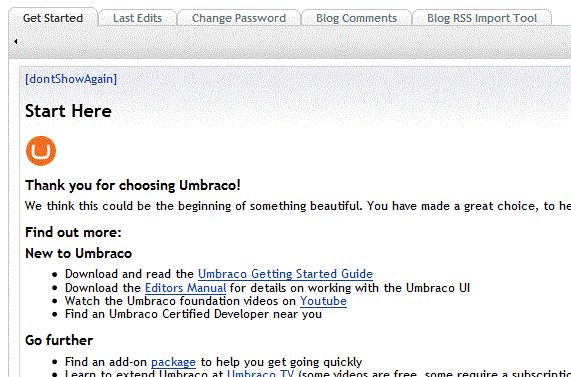Open the Last Edits tab
This screenshot has width=571, height=377.
coord(138,18)
